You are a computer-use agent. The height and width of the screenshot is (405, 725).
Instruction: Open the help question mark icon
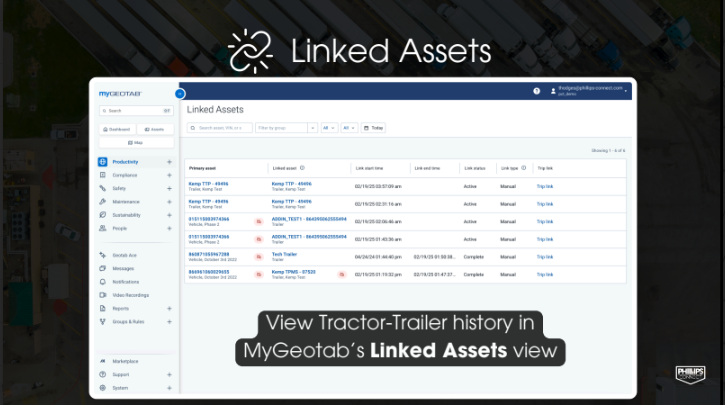coord(536,91)
